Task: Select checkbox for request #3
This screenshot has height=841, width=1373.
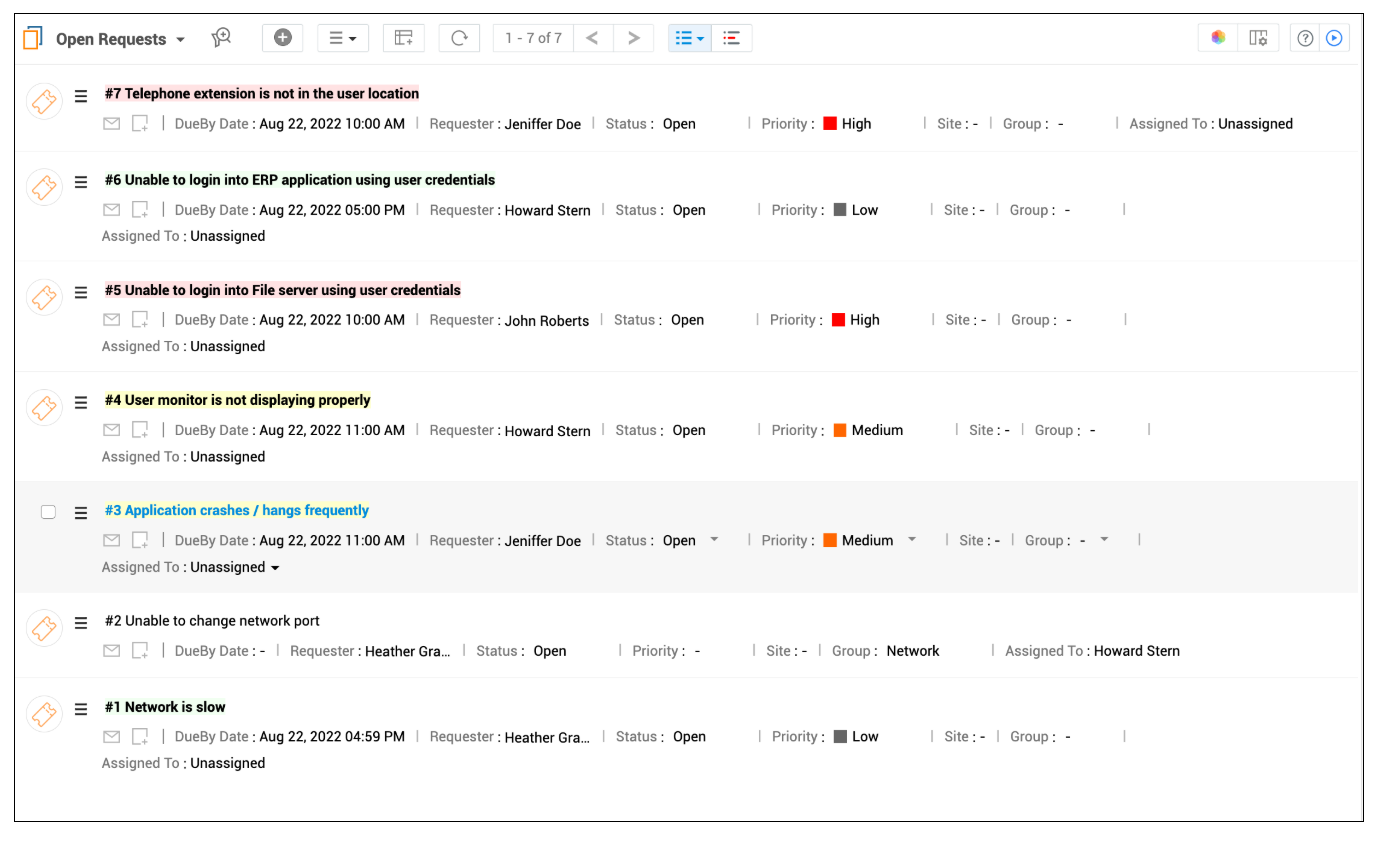Action: (48, 512)
